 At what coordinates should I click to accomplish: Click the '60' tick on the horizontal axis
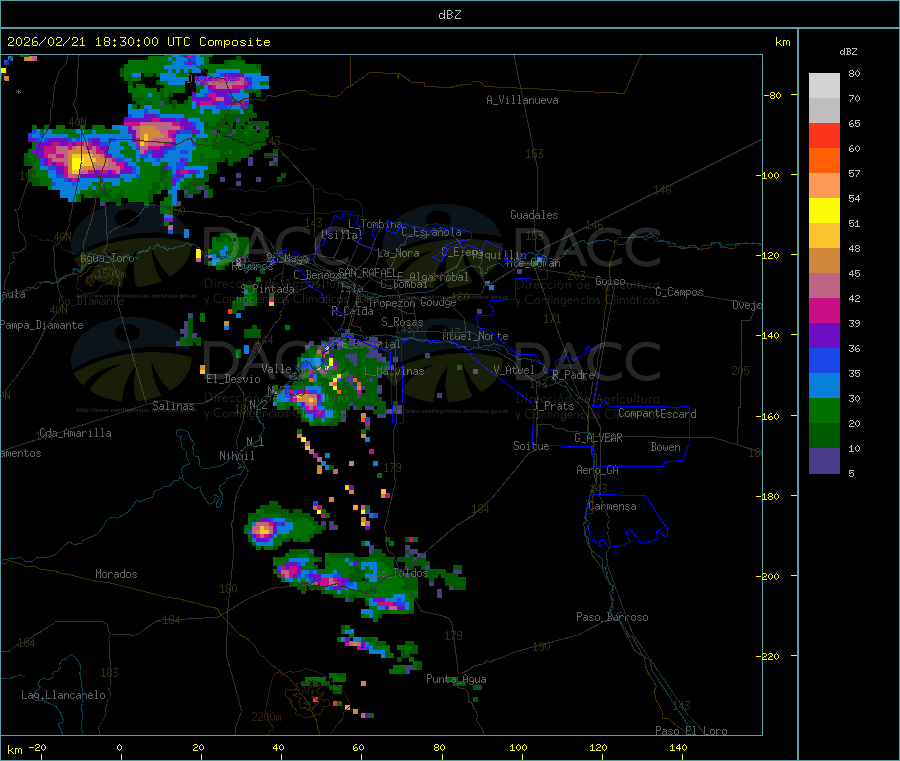[359, 748]
